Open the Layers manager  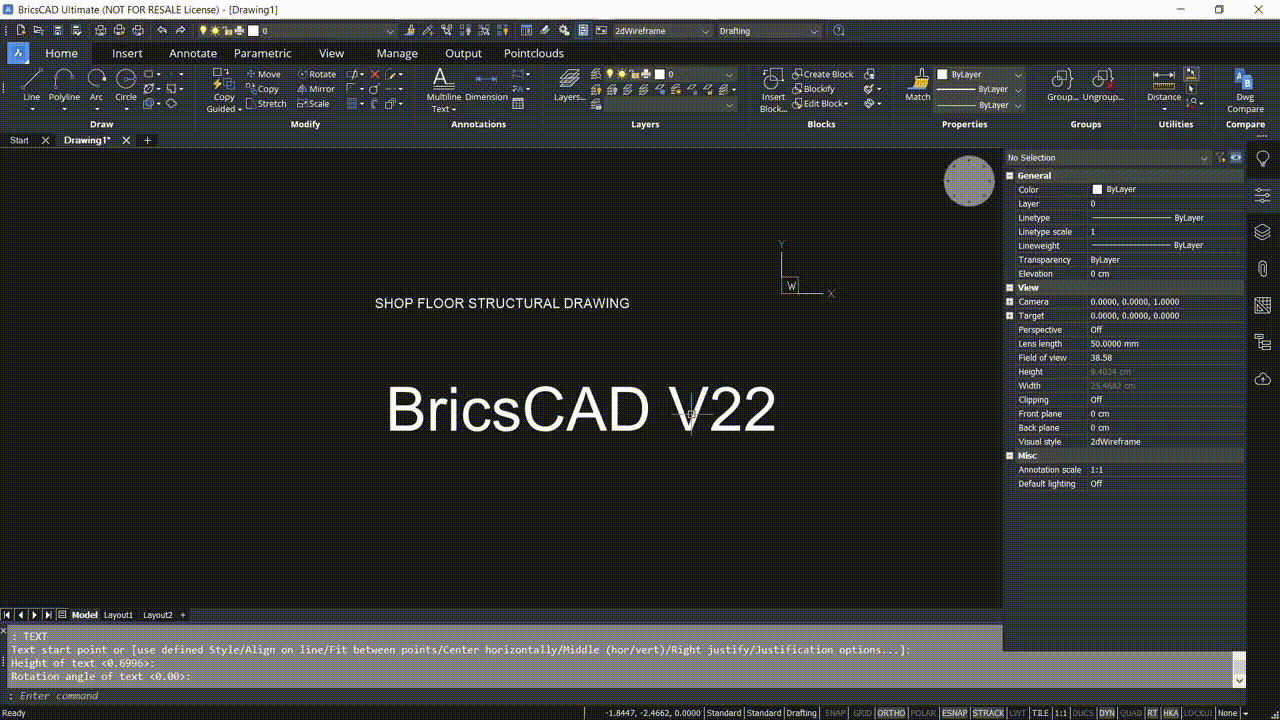point(569,86)
